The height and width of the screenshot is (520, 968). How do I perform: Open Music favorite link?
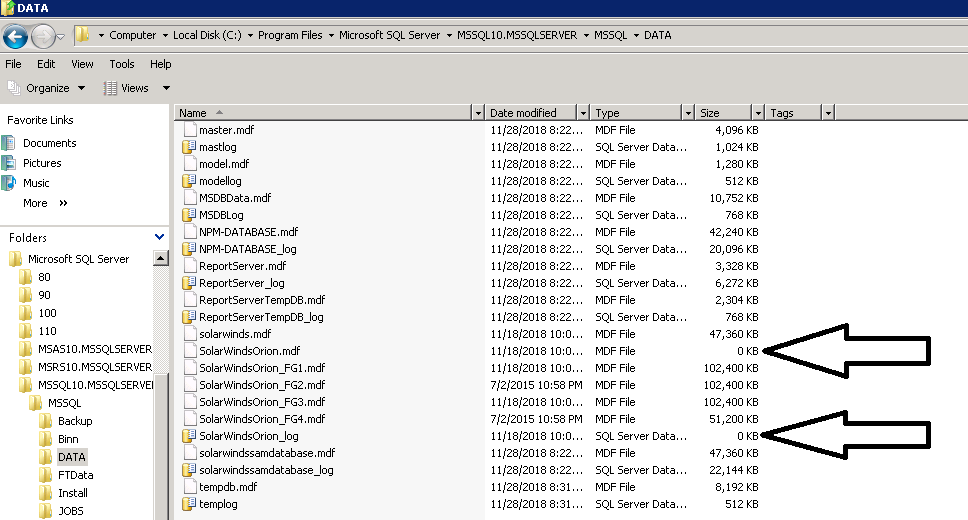36,183
